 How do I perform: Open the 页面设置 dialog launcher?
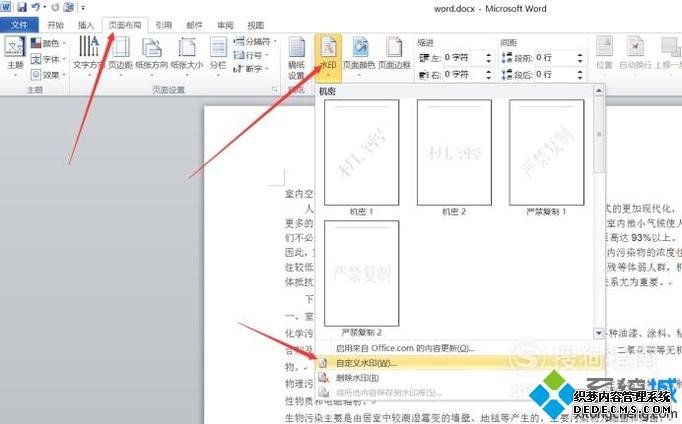[x=275, y=90]
